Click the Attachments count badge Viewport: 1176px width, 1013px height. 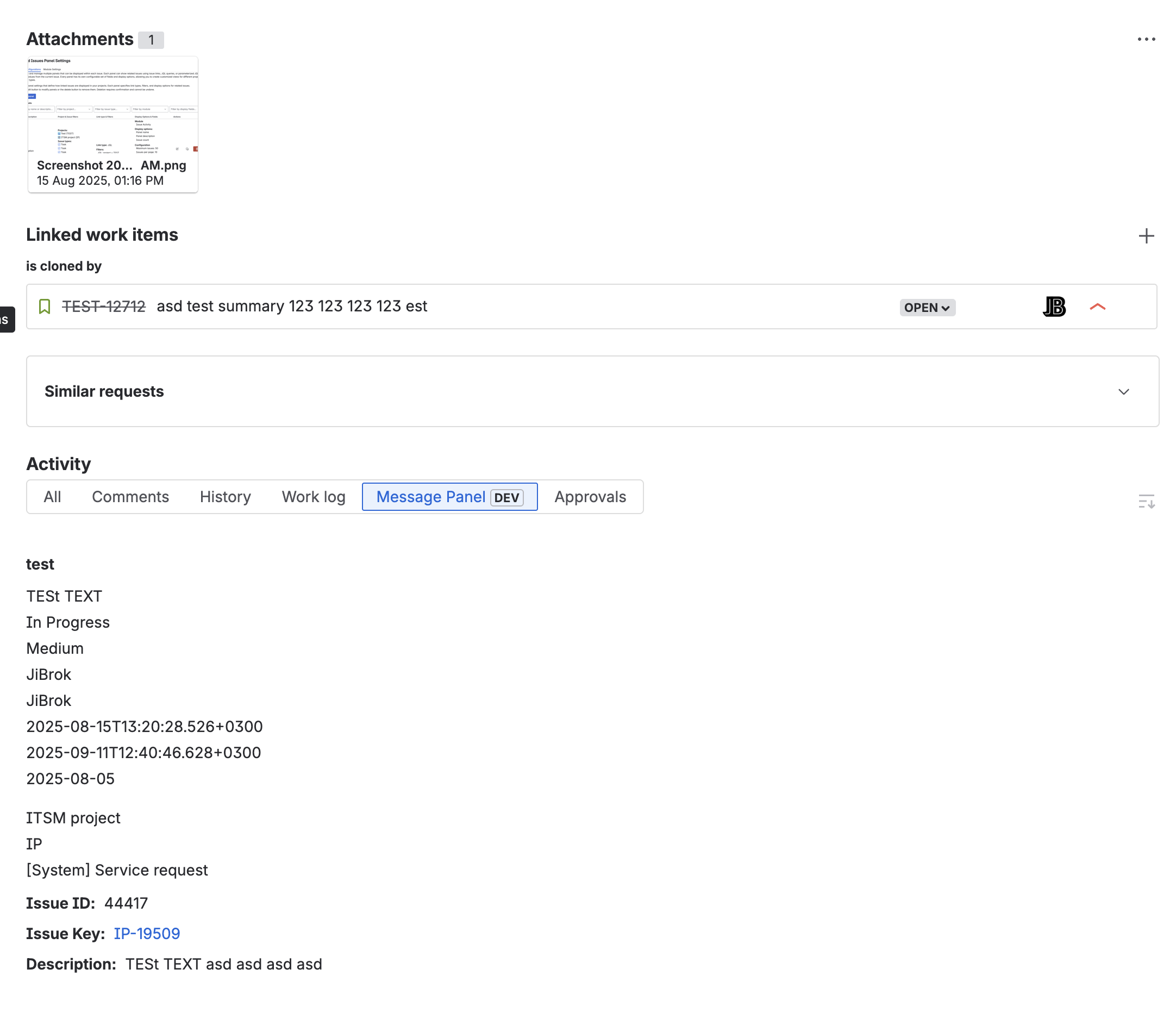click(x=152, y=39)
